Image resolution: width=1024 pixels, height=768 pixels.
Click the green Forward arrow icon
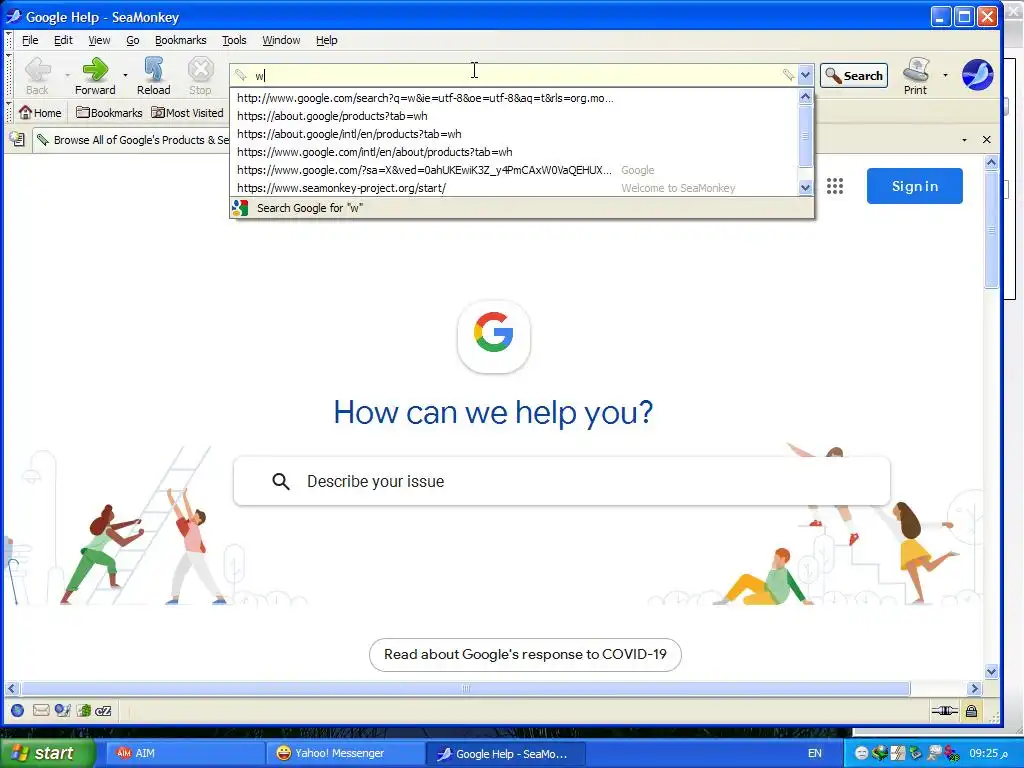95,69
